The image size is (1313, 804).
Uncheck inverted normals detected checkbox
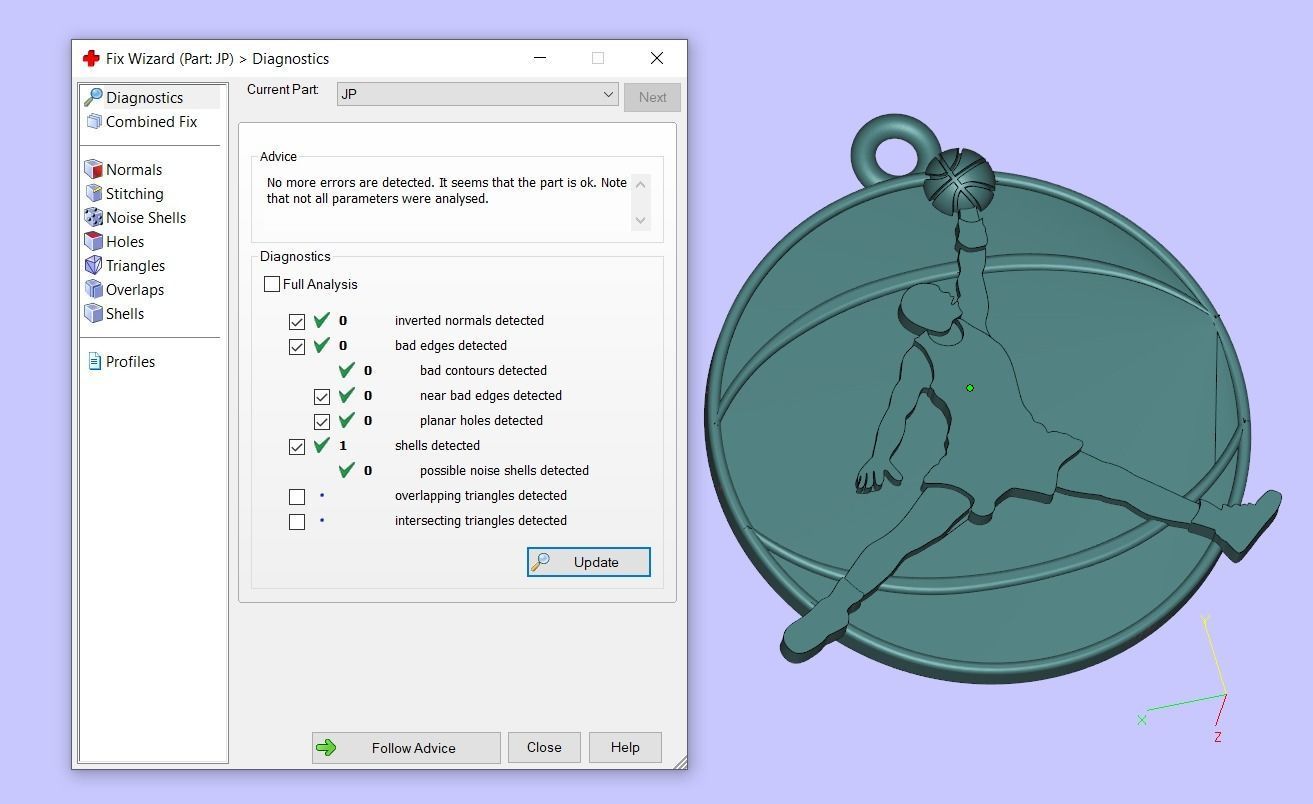297,321
